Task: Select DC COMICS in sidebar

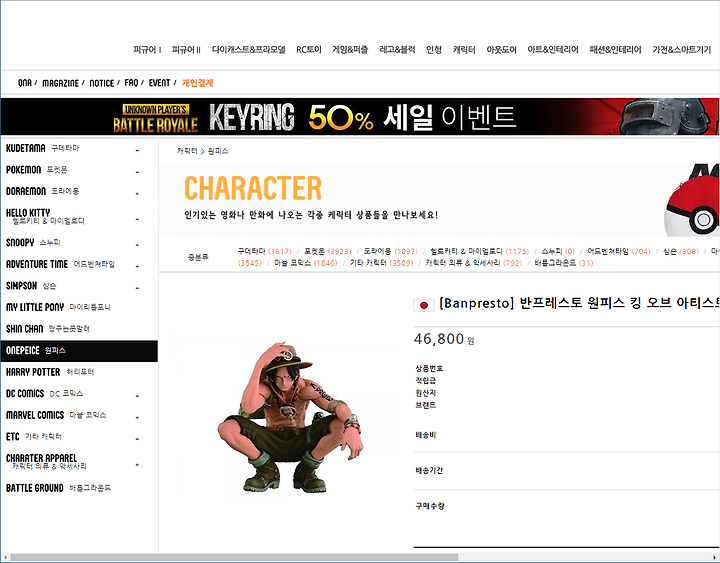Action: (45, 394)
